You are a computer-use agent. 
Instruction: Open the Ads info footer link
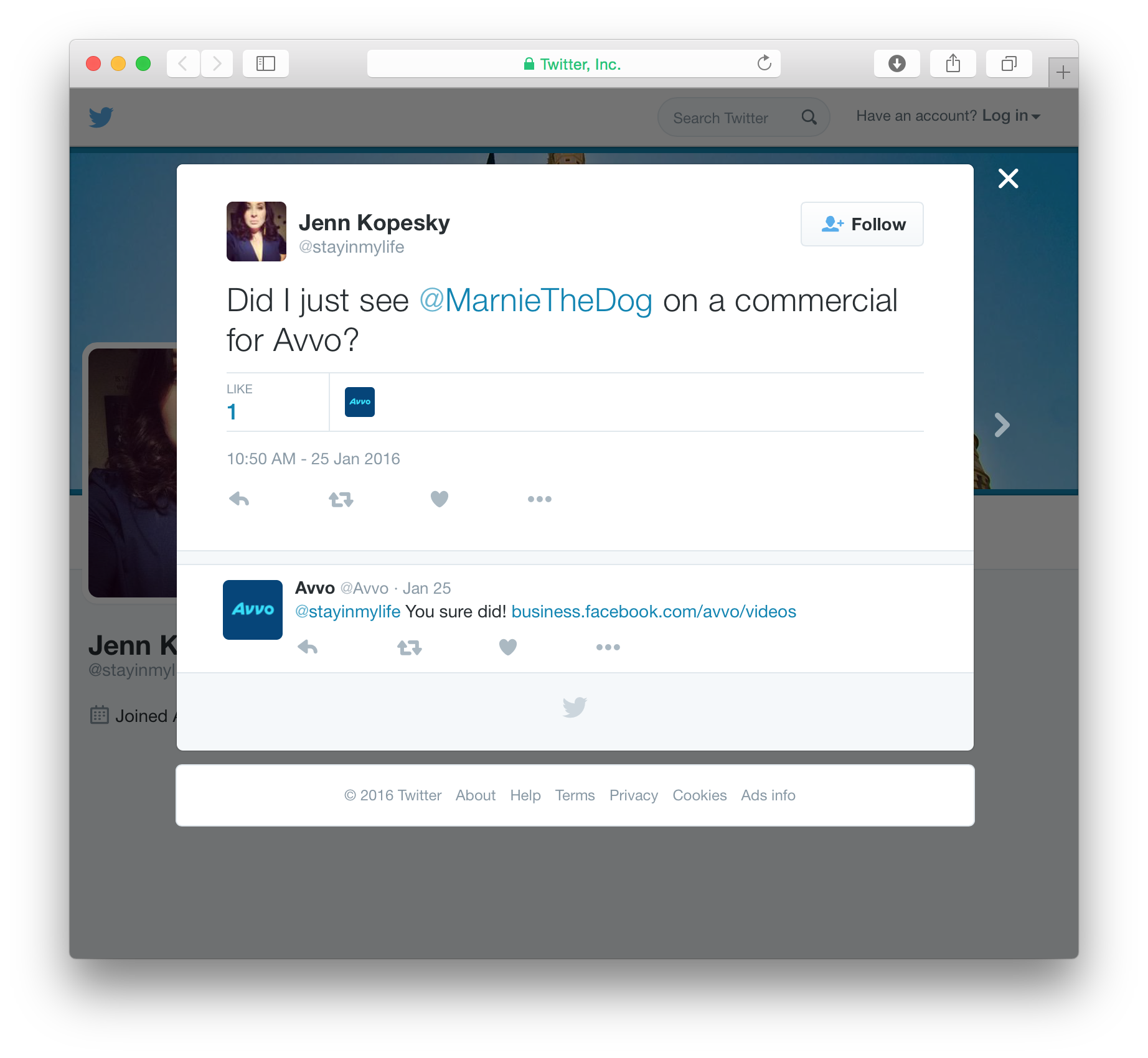click(768, 795)
